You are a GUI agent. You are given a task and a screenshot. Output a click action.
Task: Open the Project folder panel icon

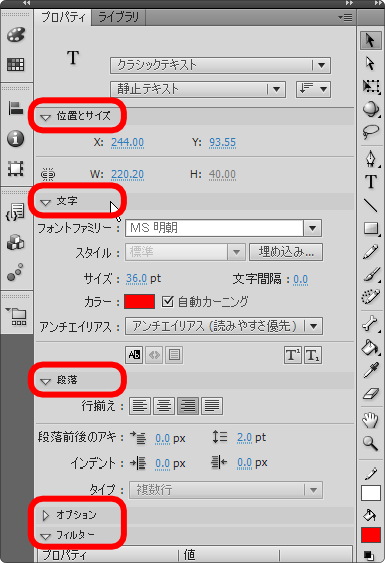tap(16, 316)
